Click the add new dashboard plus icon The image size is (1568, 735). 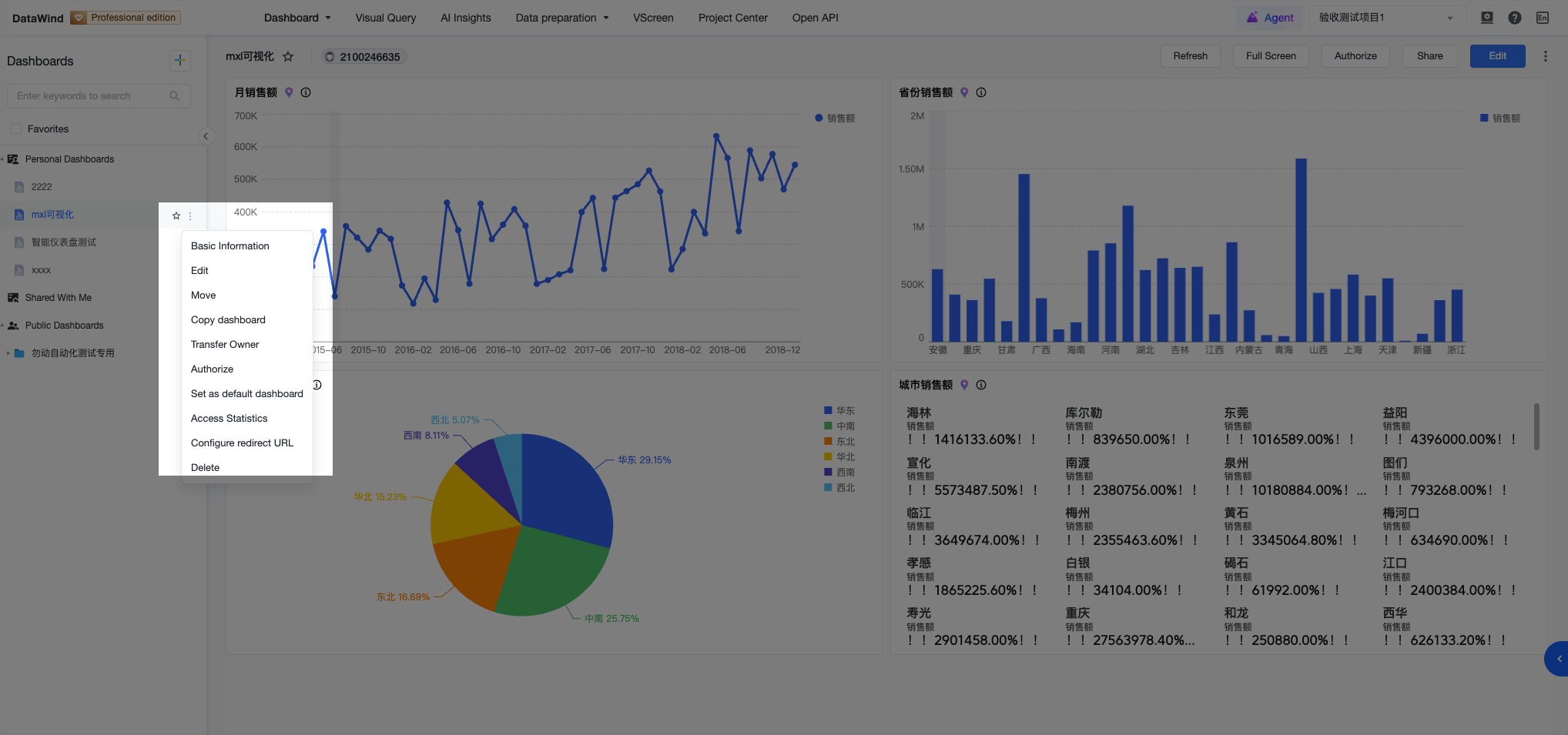[x=179, y=60]
